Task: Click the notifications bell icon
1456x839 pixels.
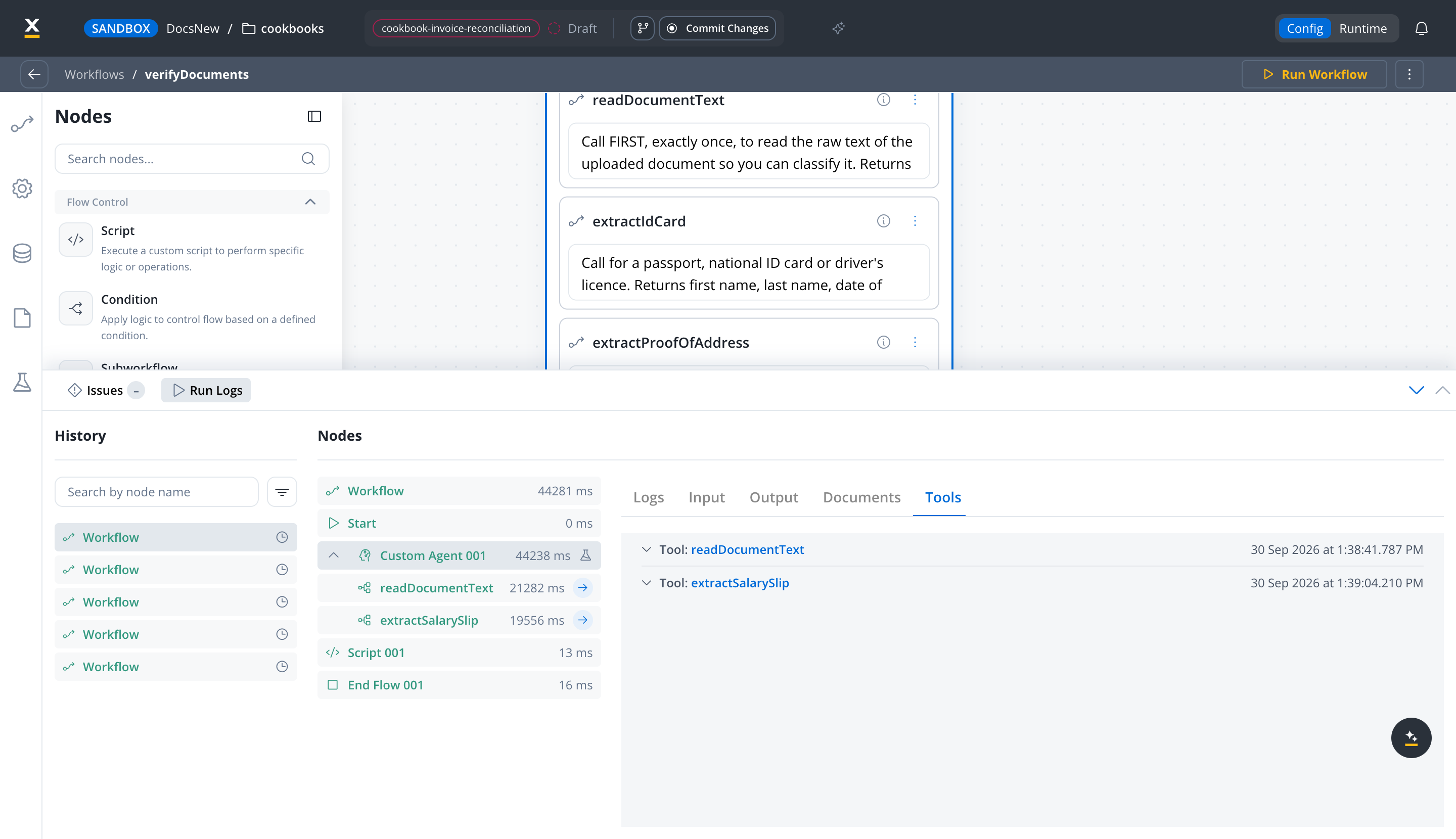Action: [1422, 28]
